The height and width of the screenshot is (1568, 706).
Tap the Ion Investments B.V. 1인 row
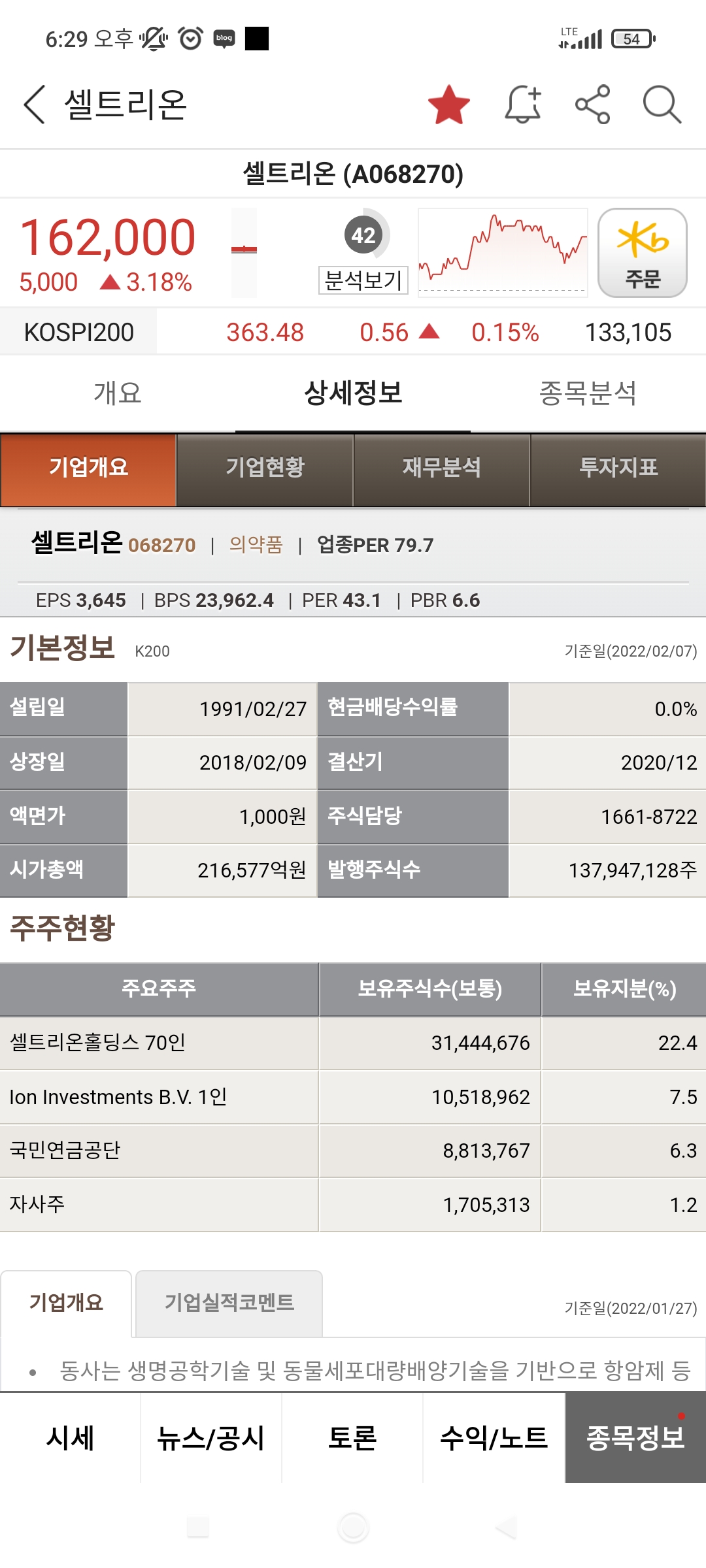(x=353, y=1097)
